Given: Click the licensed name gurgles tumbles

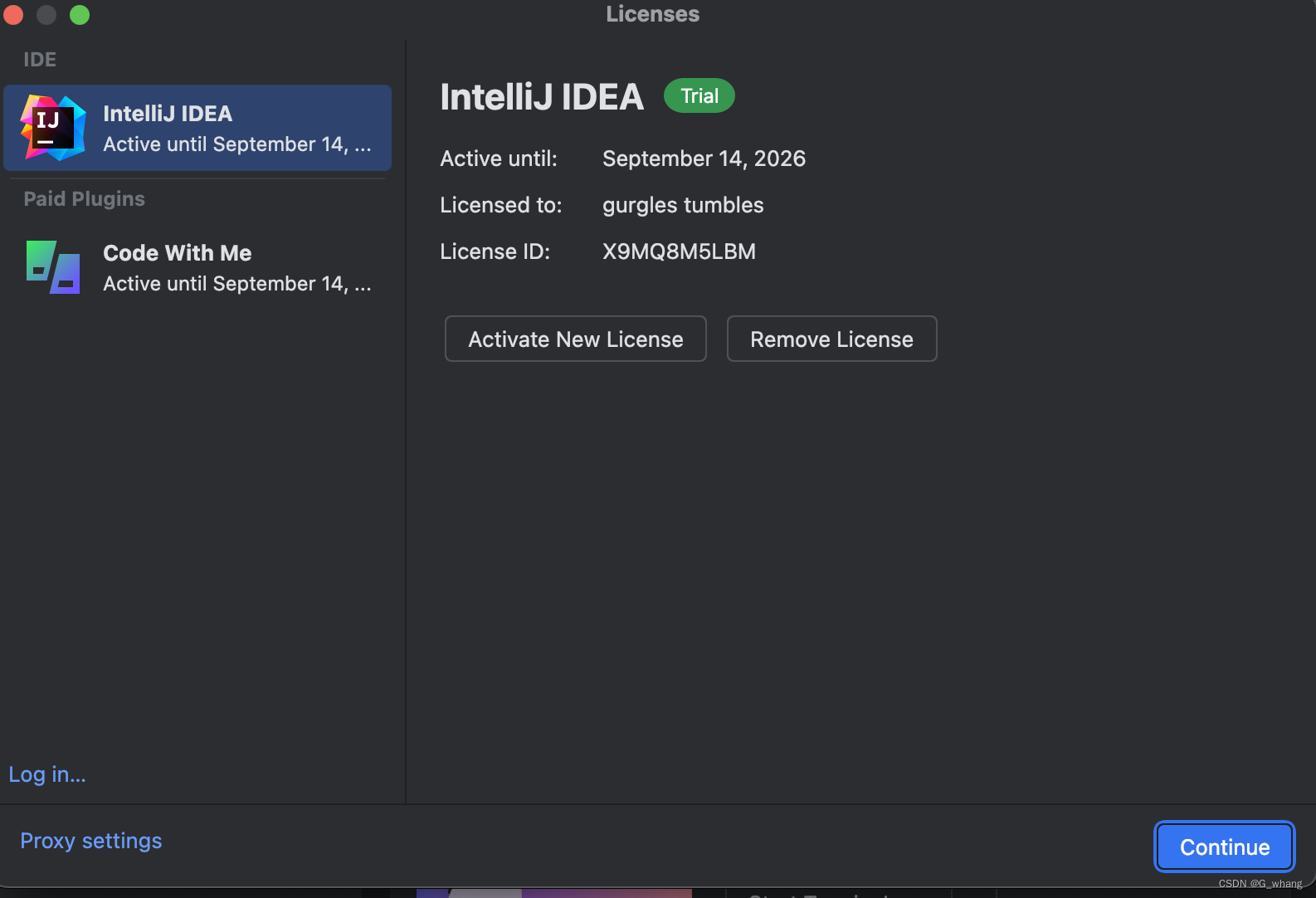Looking at the screenshot, I should click(683, 205).
